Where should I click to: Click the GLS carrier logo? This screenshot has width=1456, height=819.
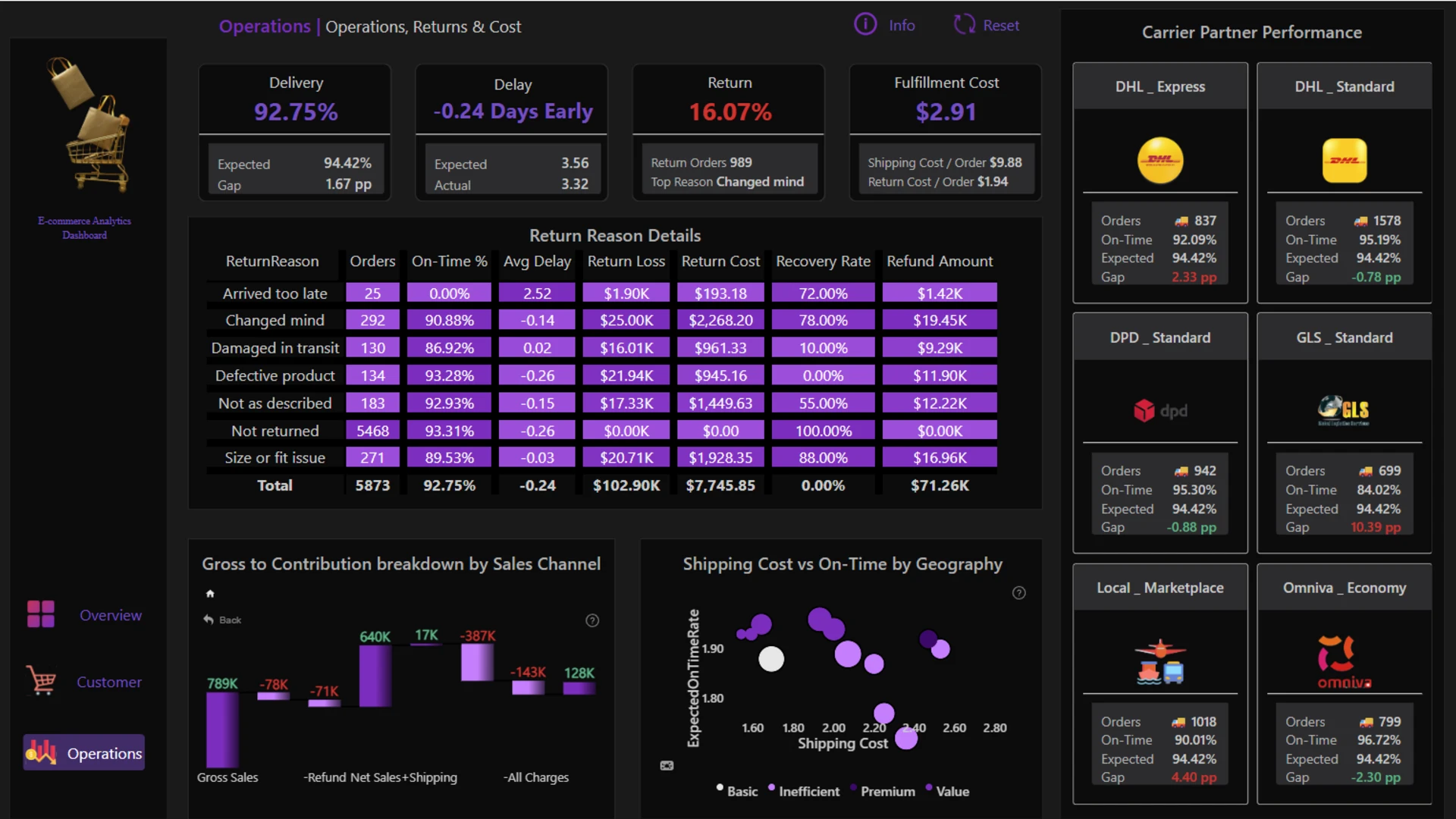1344,410
